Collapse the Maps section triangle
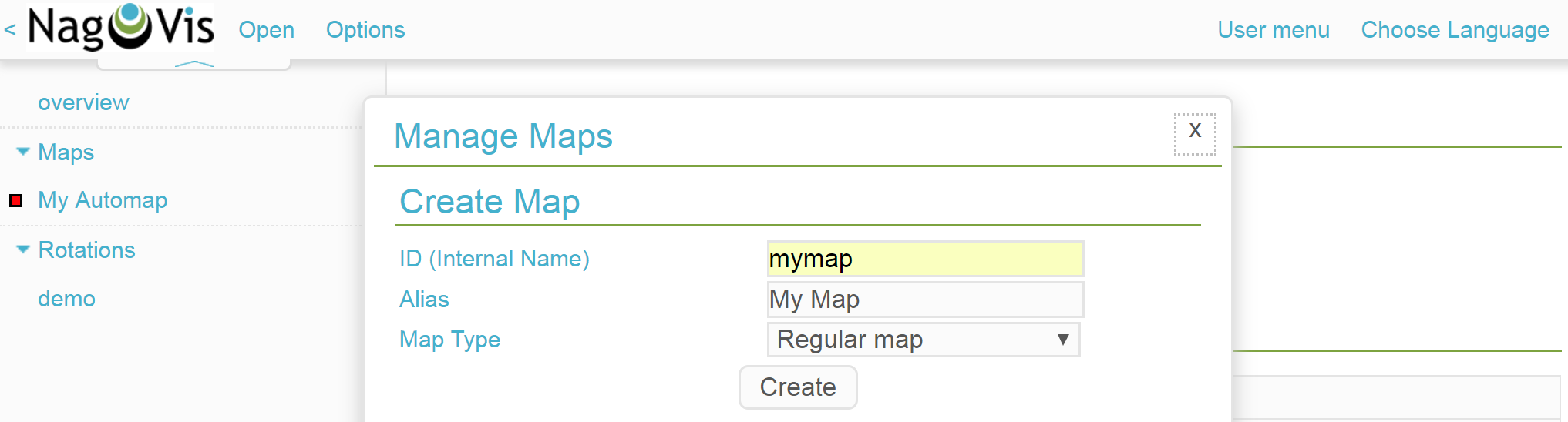 click(x=23, y=152)
